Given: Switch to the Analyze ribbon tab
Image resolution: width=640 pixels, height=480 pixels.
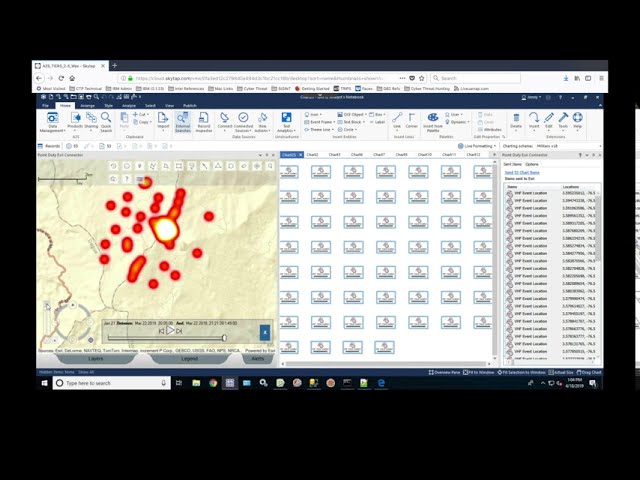Looking at the screenshot, I should (129, 105).
